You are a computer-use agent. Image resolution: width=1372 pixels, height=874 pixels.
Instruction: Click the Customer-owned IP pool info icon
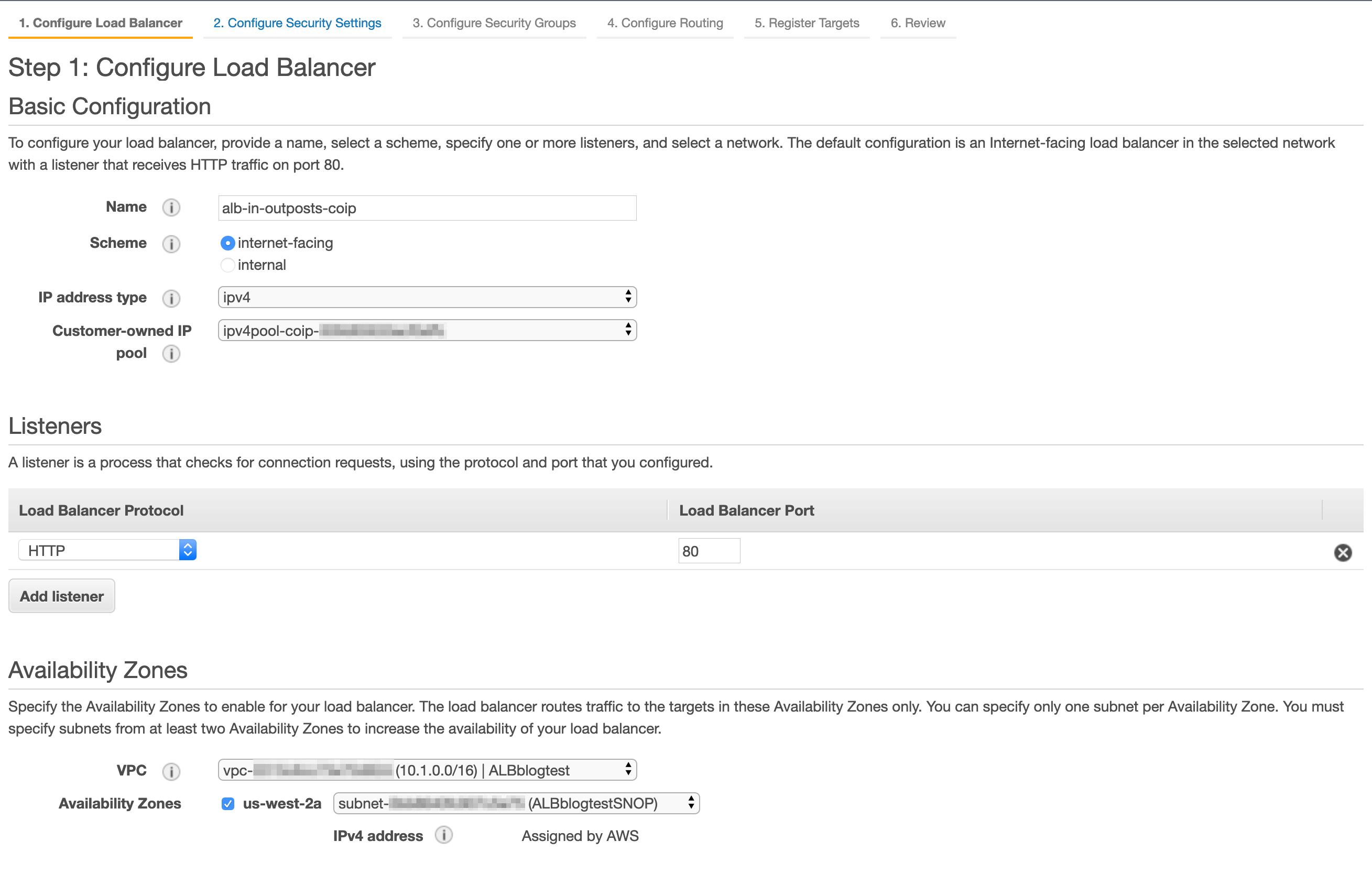[171, 354]
